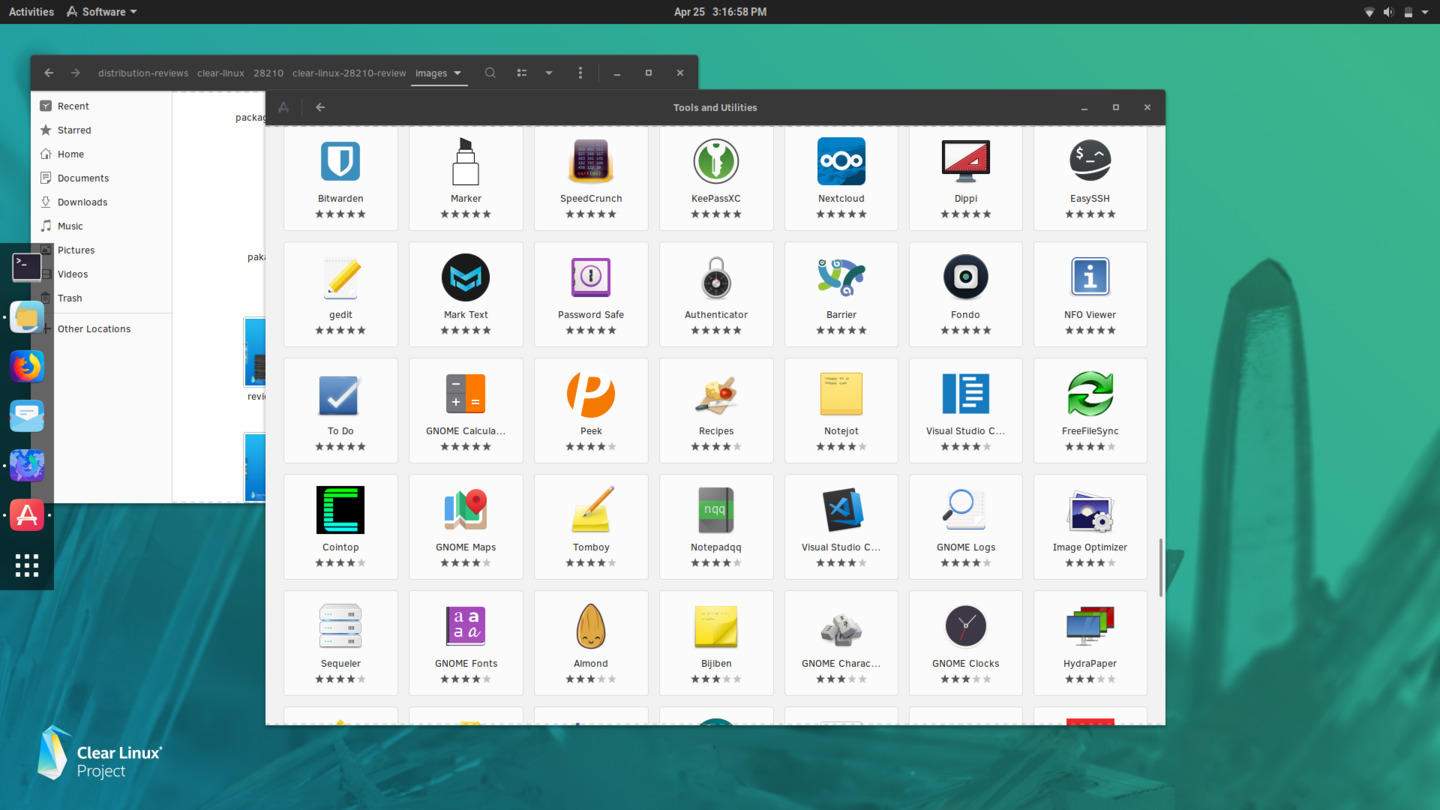Select the GNOME Logs app

pyautogui.click(x=966, y=527)
